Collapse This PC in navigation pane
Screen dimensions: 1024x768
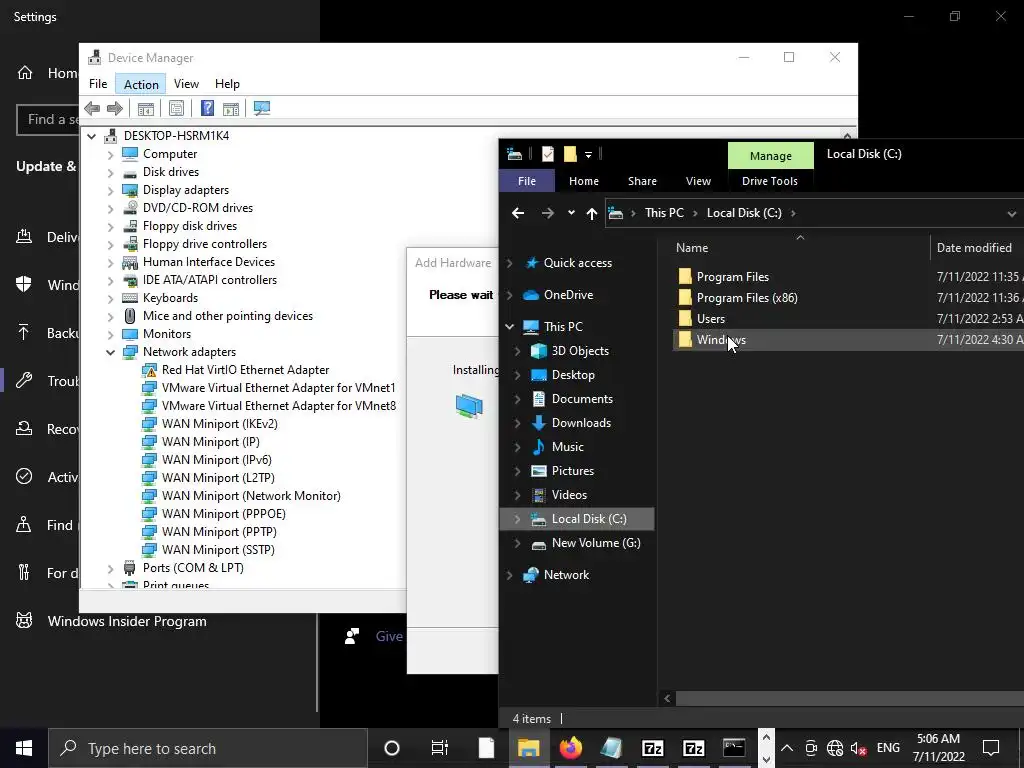pos(509,327)
